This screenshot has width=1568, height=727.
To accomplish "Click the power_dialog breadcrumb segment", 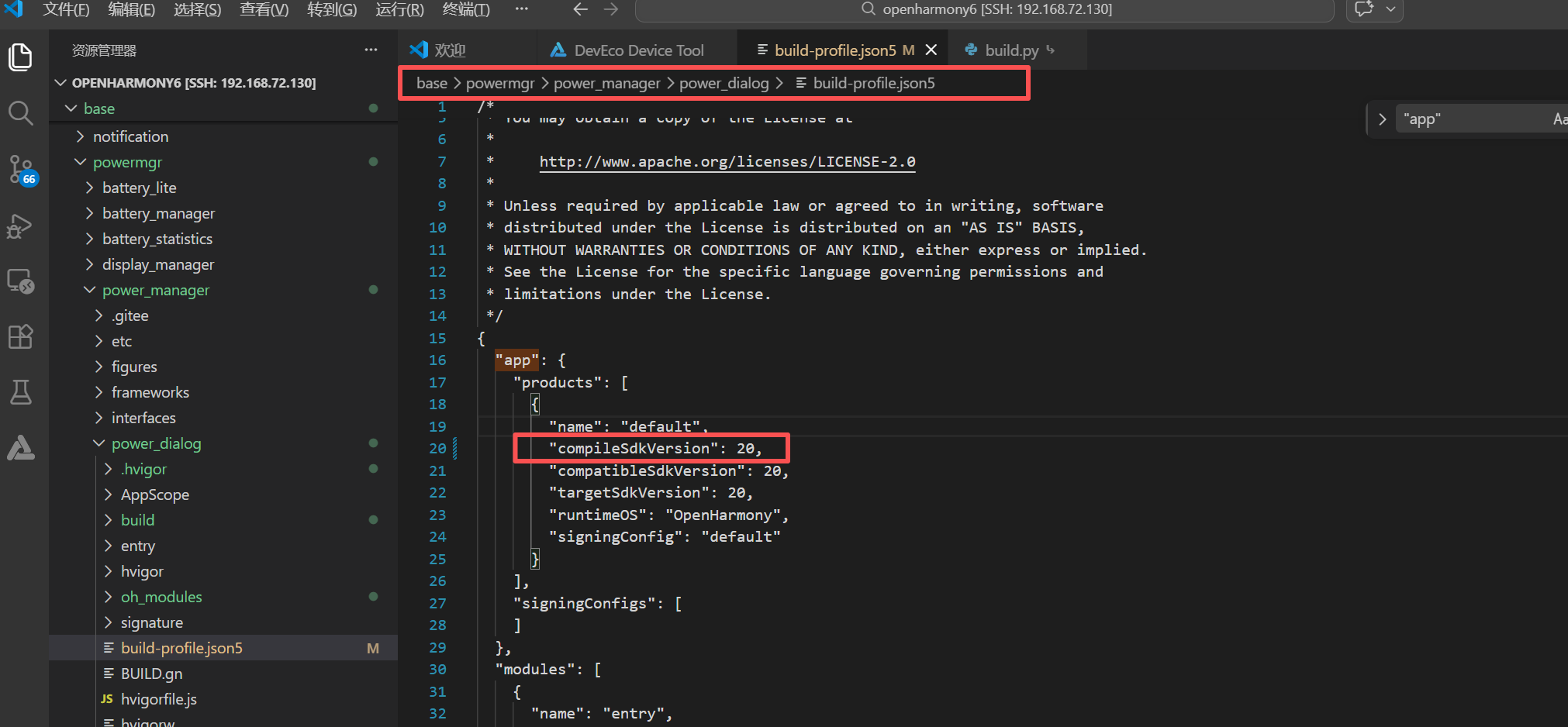I will [724, 83].
